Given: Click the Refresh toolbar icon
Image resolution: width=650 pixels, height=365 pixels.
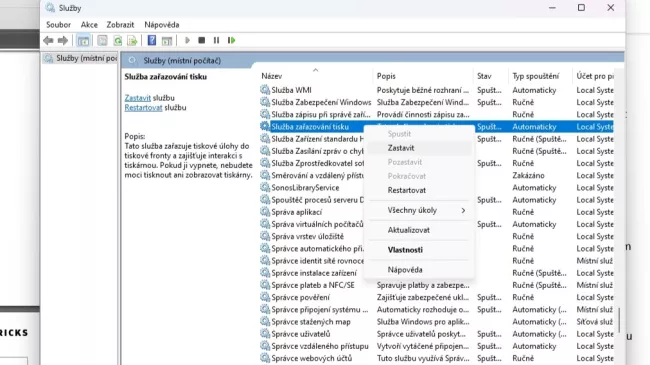Looking at the screenshot, I should pos(118,41).
